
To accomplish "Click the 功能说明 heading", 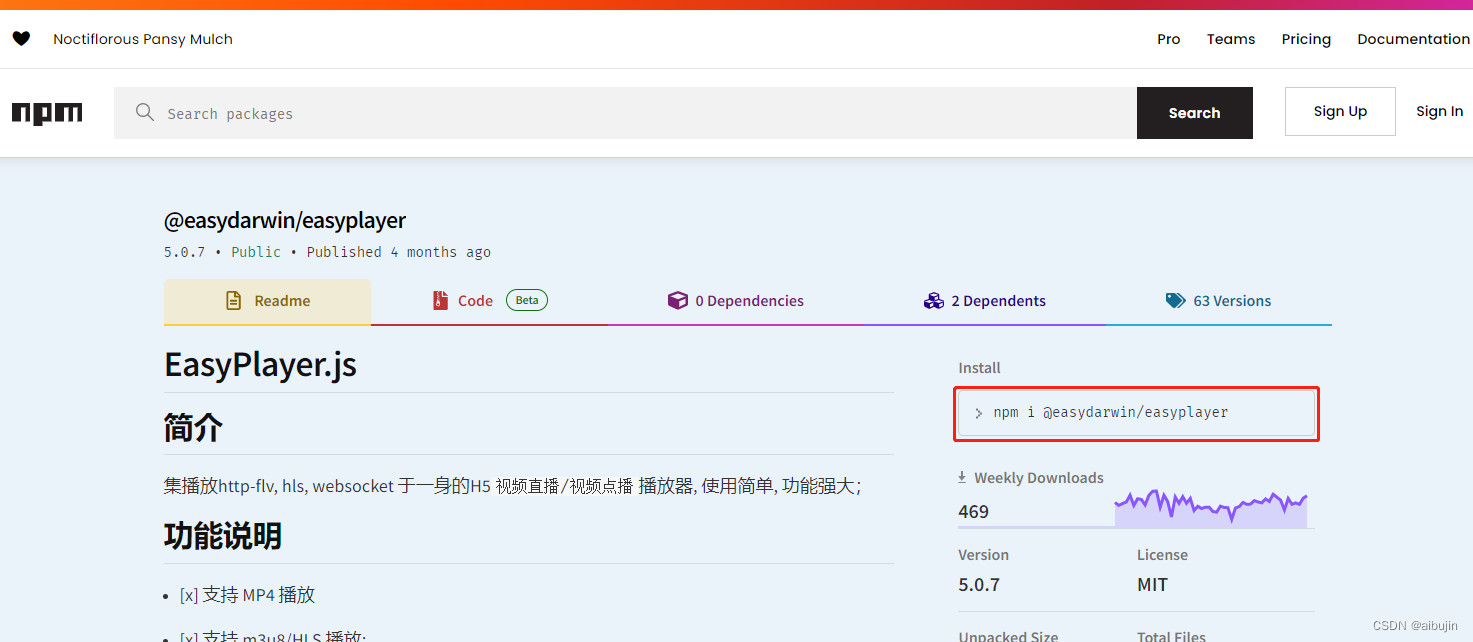I will 223,536.
